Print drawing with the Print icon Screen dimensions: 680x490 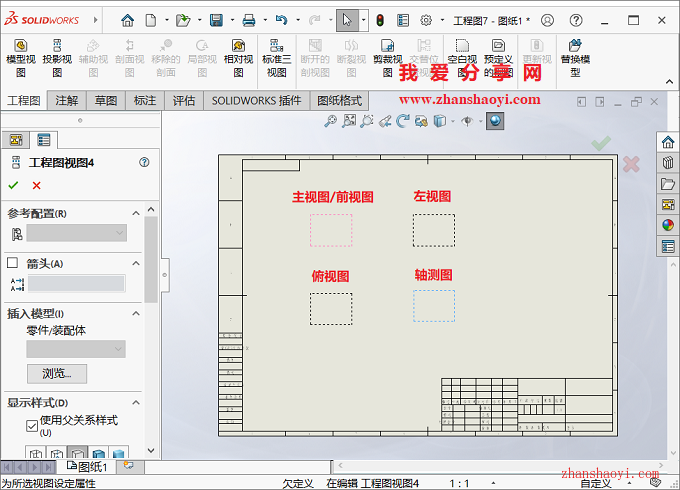(x=248, y=20)
